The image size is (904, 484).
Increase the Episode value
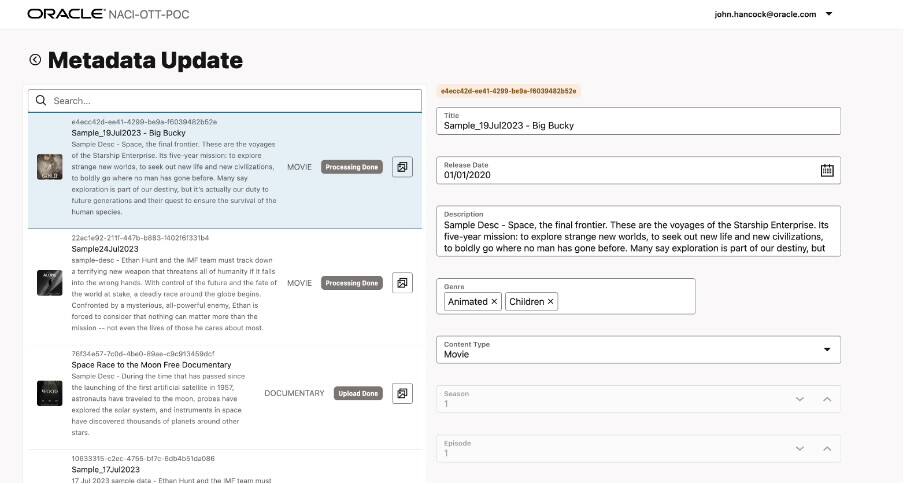pos(827,448)
